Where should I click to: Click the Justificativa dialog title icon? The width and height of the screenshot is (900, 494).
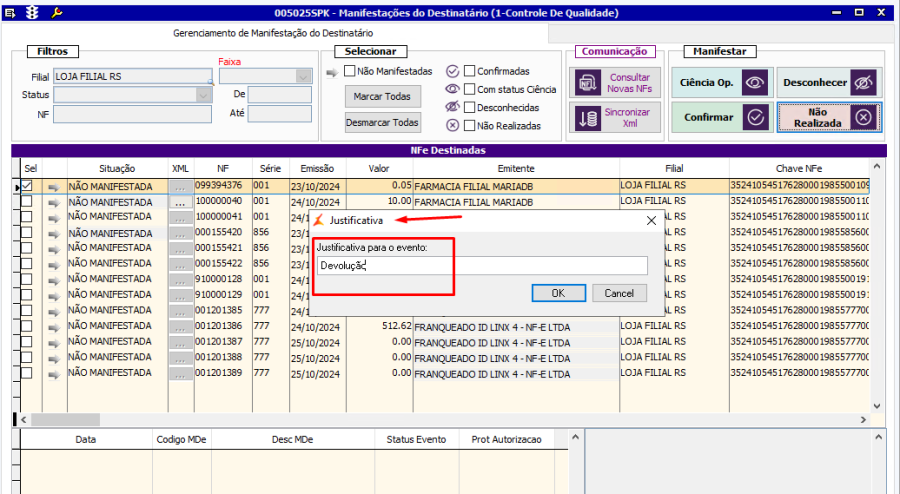(319, 220)
